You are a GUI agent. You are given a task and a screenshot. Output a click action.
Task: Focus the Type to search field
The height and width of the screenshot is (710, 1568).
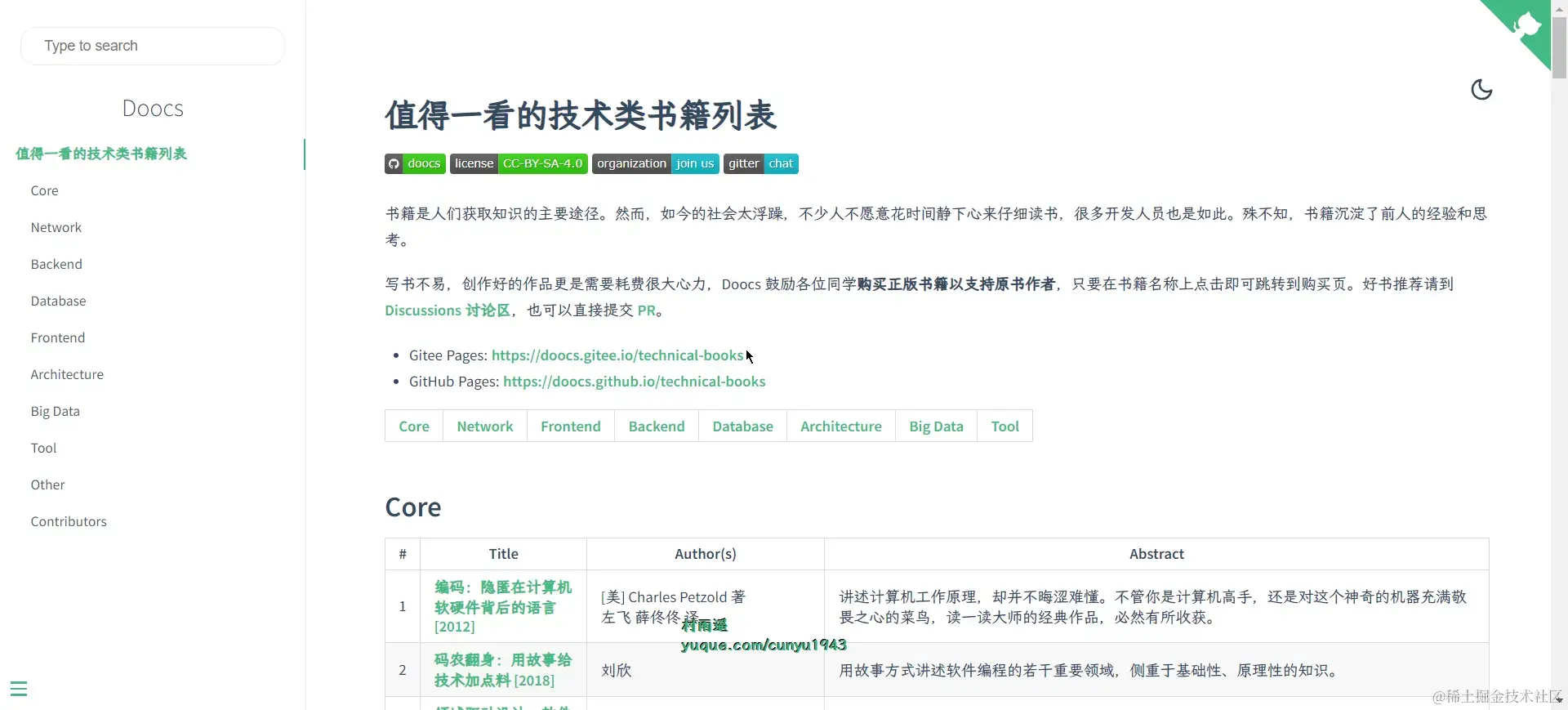point(153,46)
